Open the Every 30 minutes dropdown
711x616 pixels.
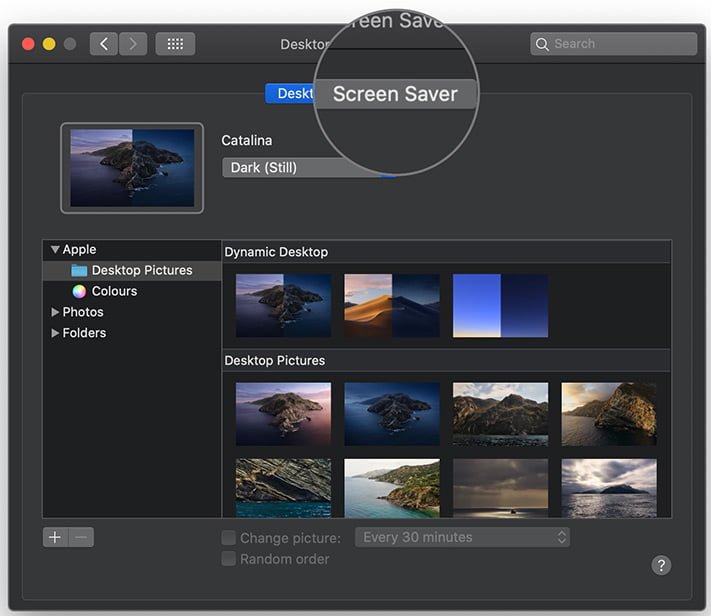(x=463, y=538)
